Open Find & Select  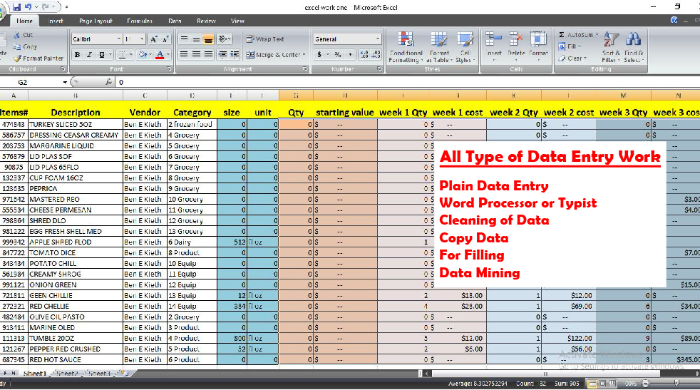[x=633, y=47]
